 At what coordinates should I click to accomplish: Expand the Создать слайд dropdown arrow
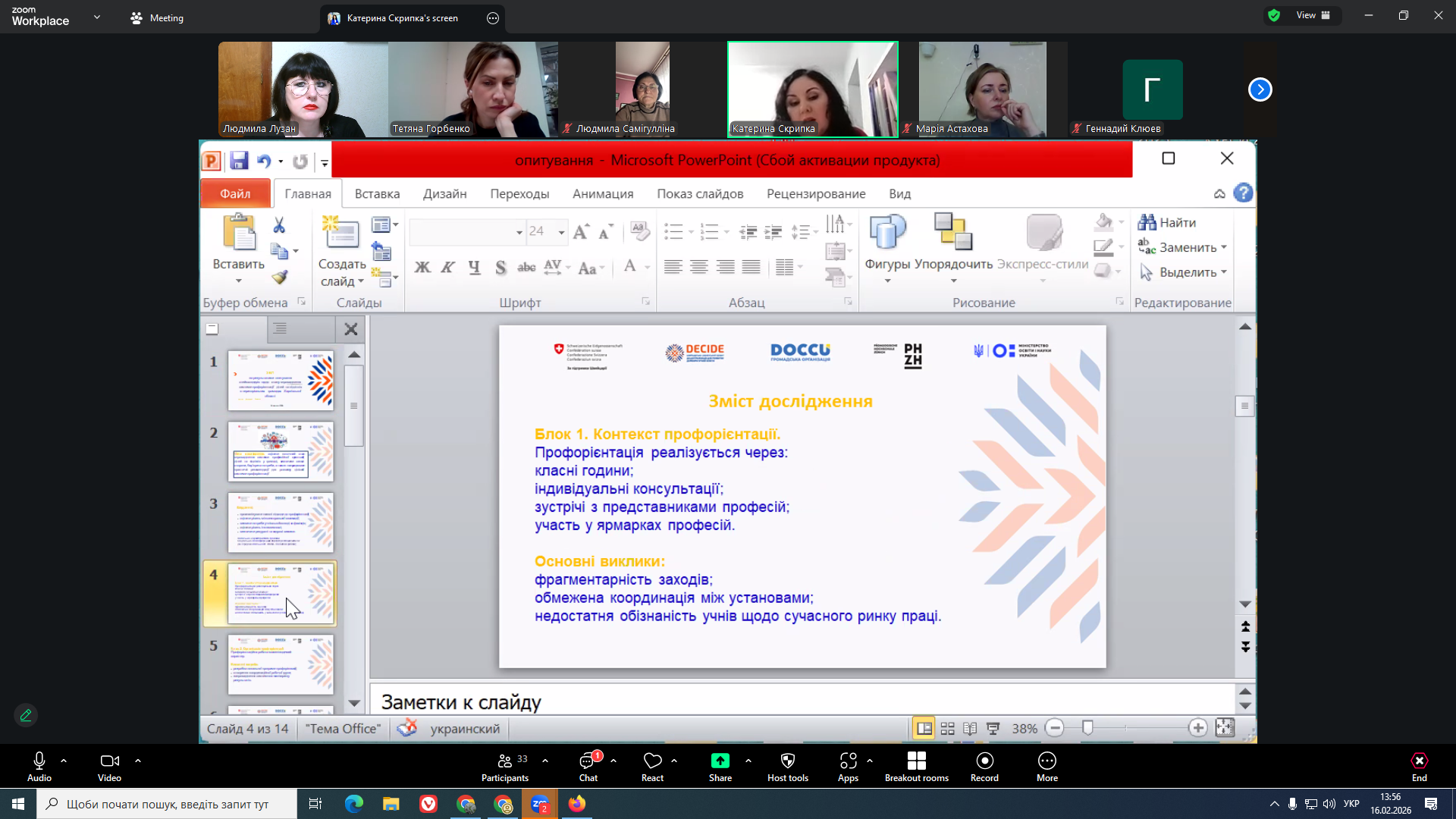tap(361, 281)
